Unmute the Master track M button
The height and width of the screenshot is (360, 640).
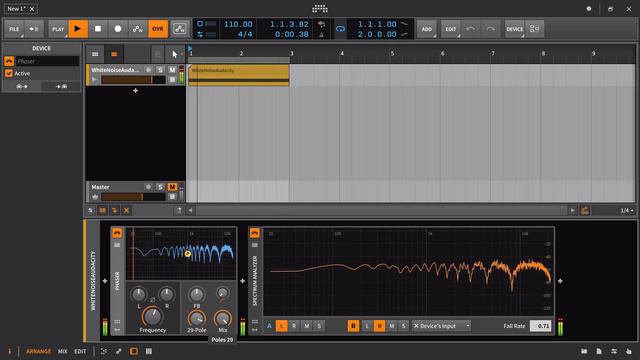click(172, 187)
